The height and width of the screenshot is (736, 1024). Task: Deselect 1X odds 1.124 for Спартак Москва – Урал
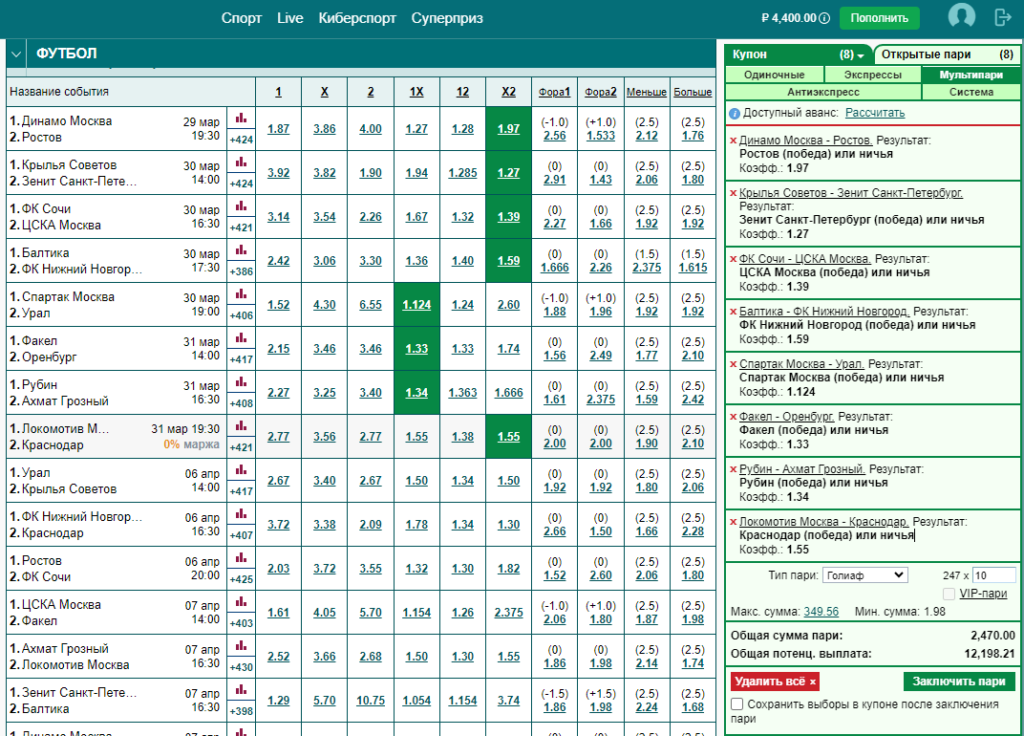(417, 305)
